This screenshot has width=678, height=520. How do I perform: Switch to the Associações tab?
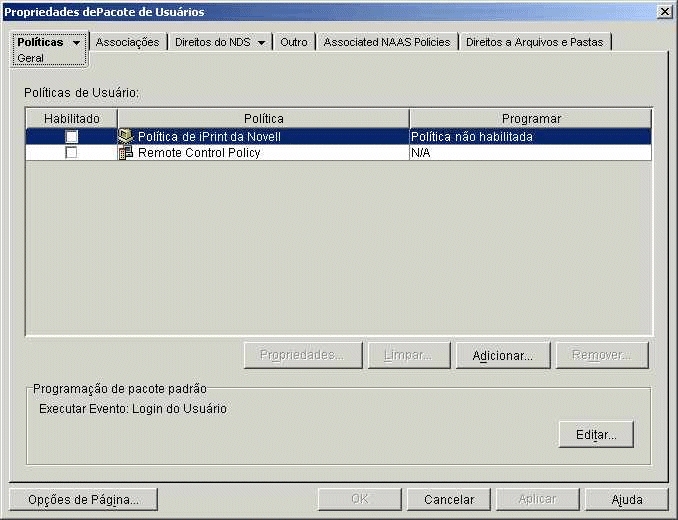point(128,42)
